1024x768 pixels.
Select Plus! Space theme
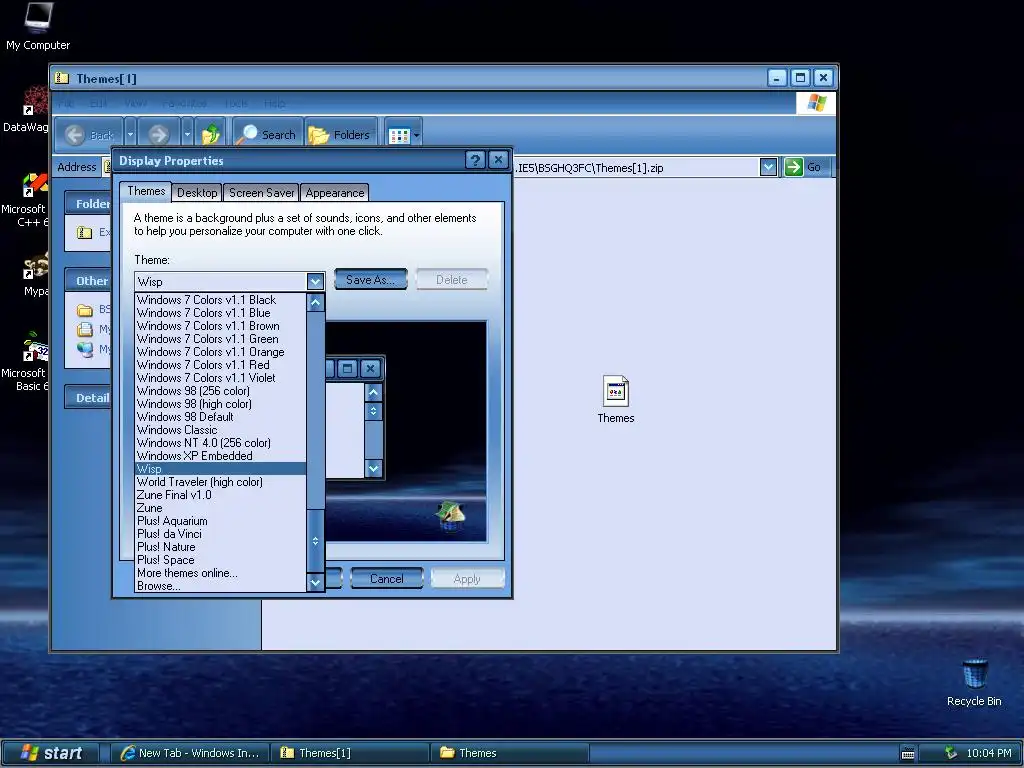pyautogui.click(x=220, y=560)
